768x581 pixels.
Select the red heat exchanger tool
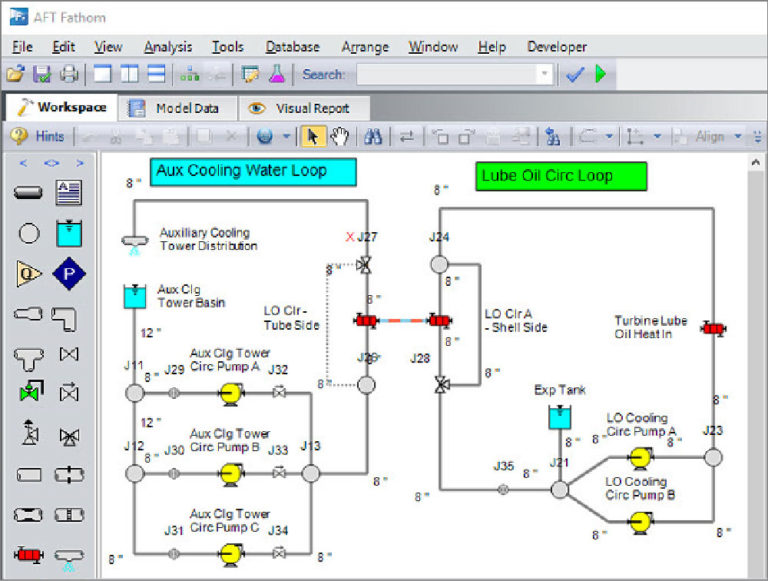point(28,555)
